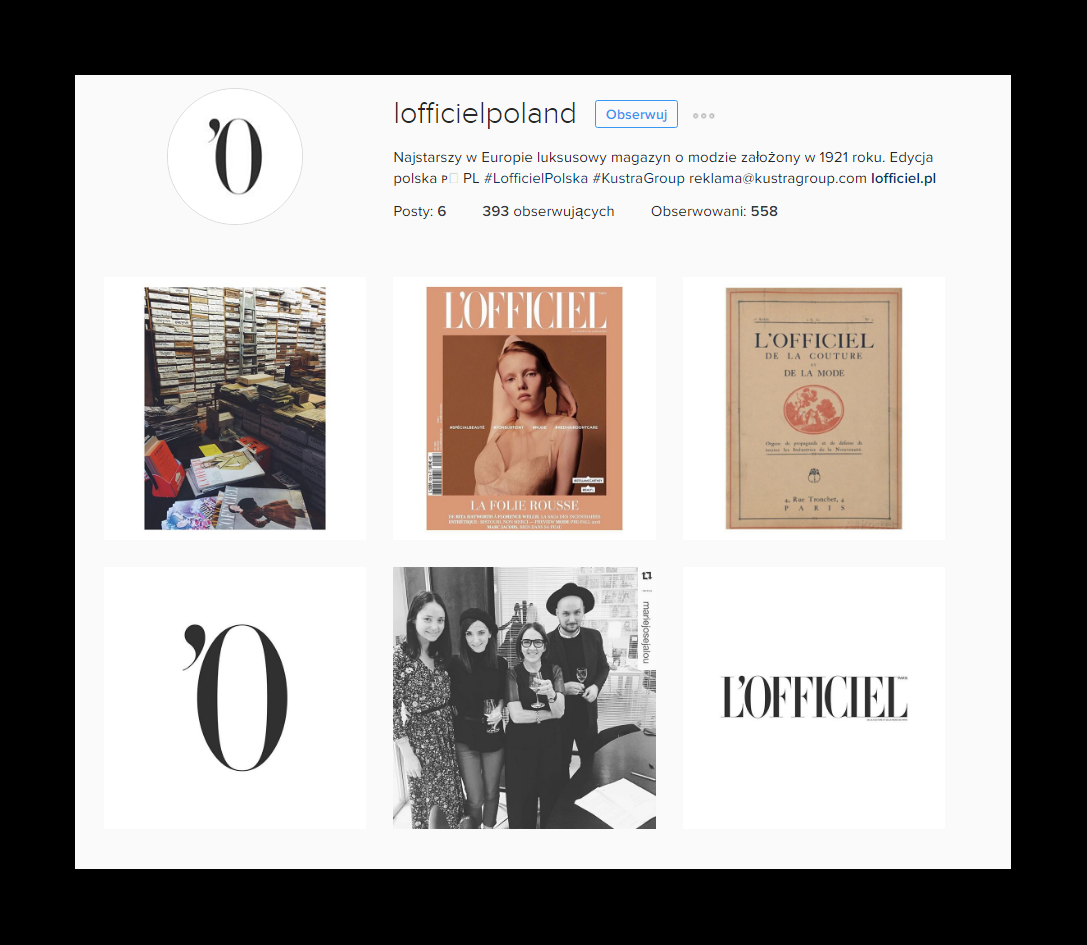
Task: Open the three-dots options menu
Action: click(704, 116)
